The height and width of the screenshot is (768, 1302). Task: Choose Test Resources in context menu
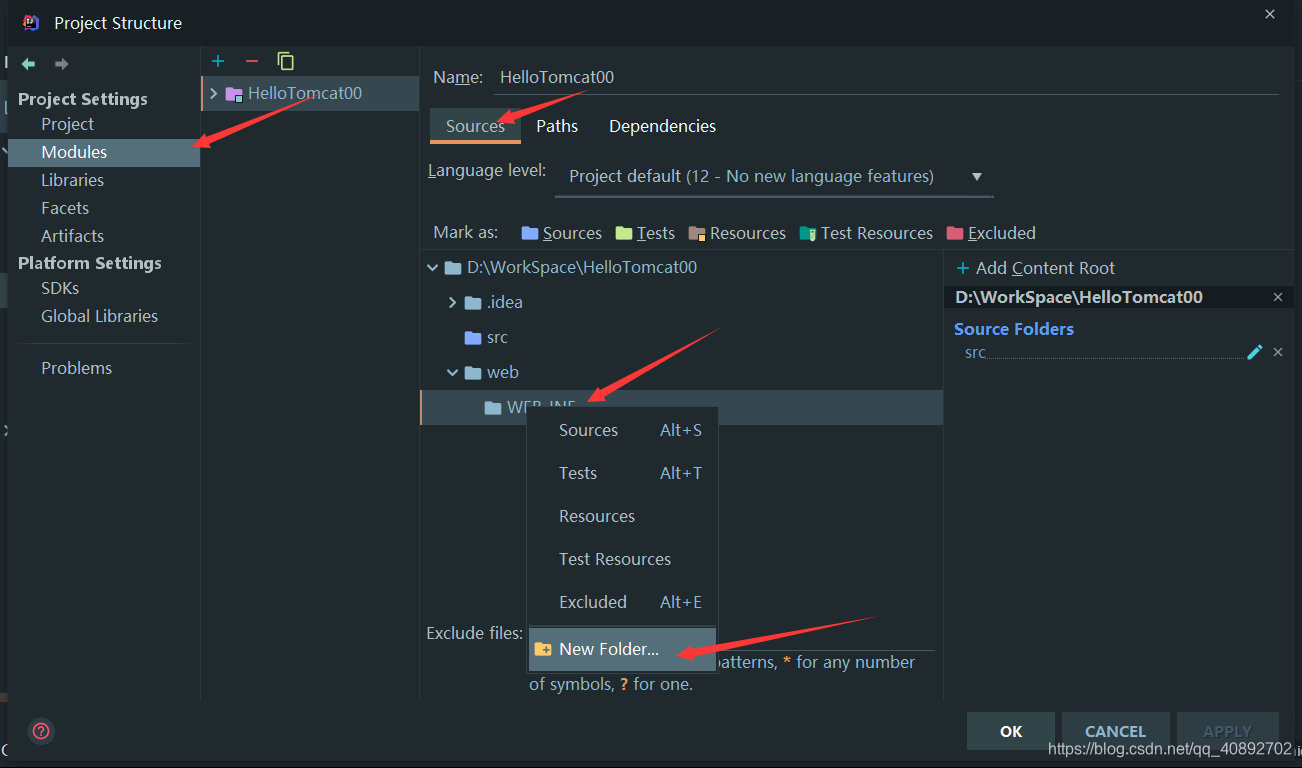click(x=622, y=559)
